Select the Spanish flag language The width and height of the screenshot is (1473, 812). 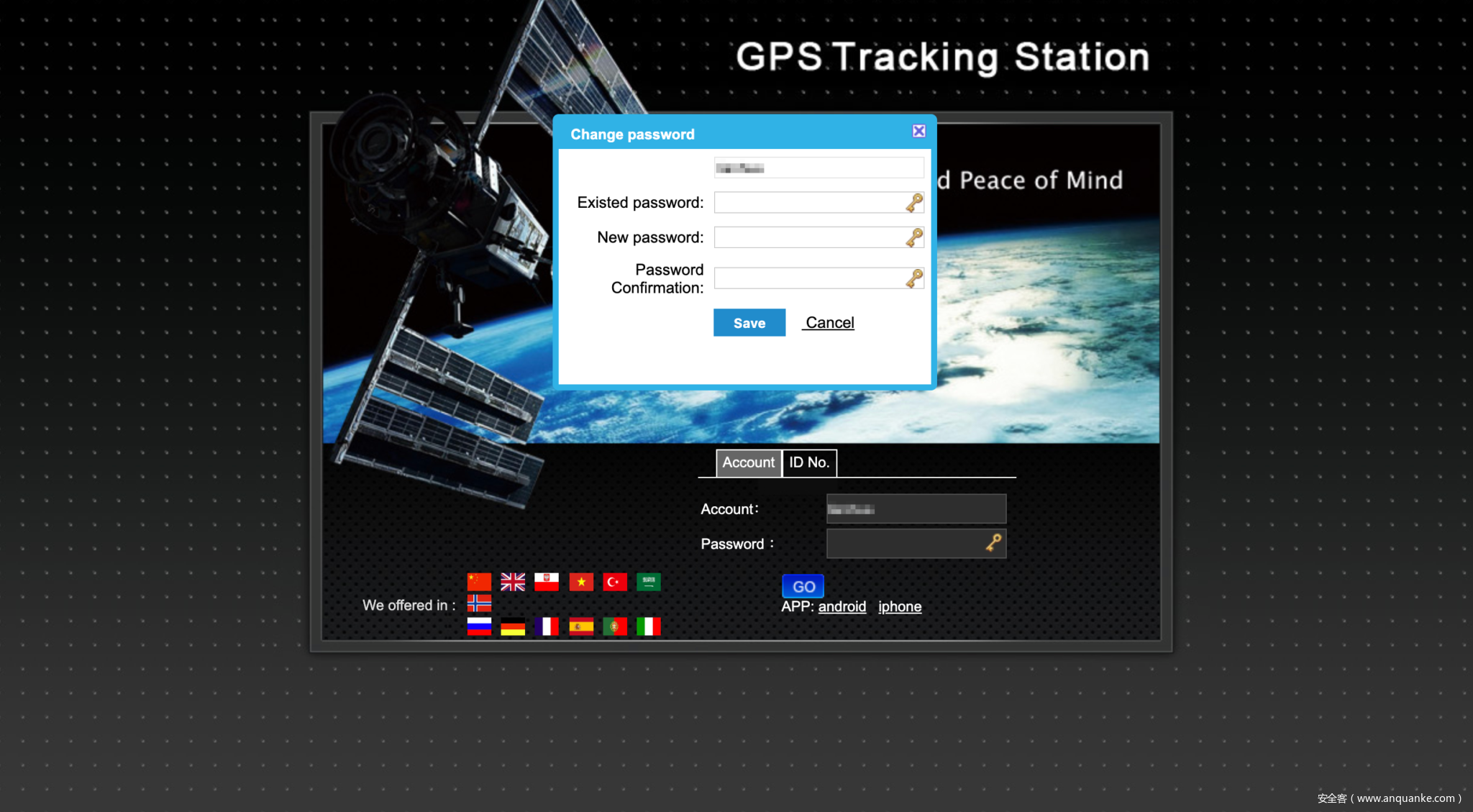pyautogui.click(x=581, y=626)
